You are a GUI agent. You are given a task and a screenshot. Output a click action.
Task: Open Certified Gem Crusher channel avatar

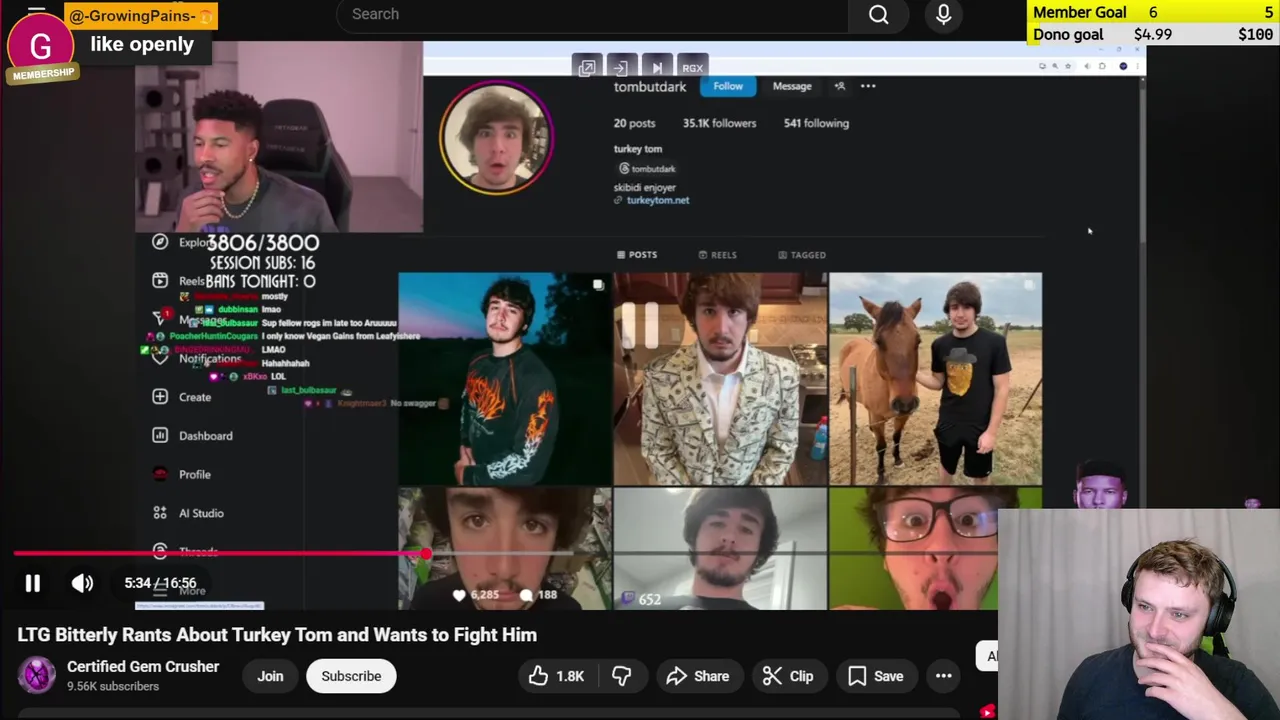(x=37, y=675)
